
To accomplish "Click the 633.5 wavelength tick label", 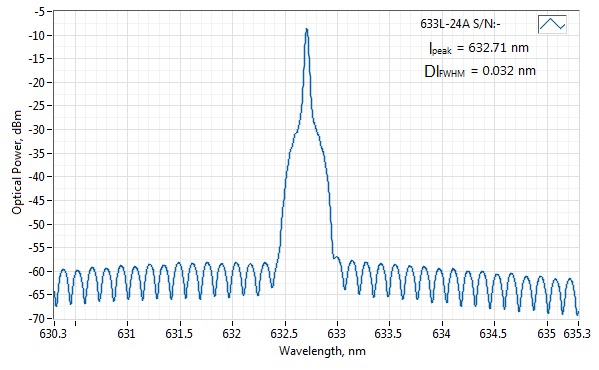I will [x=389, y=334].
